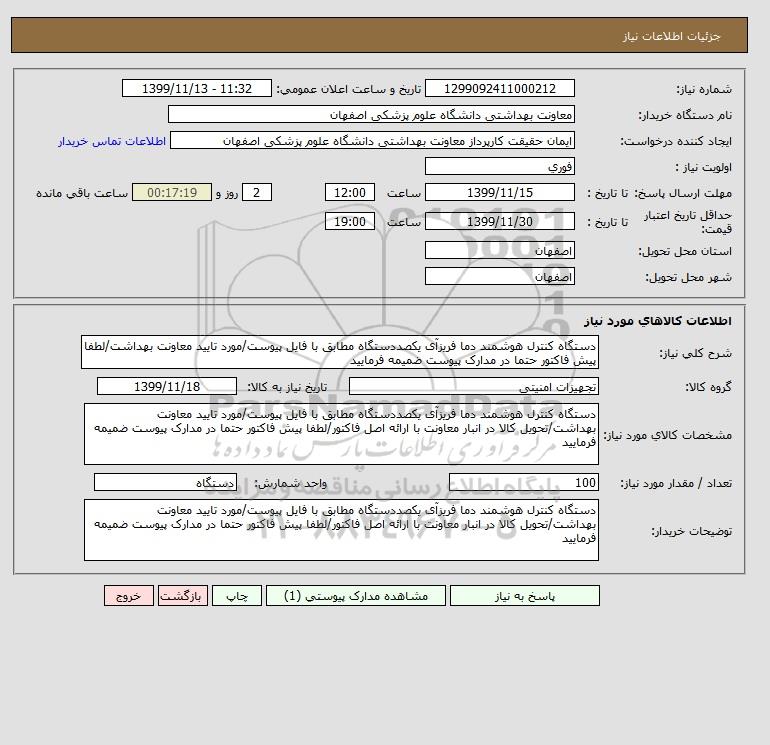Viewport: 770px width, 745px height.
Task: Open مشاهده مدارک پیوستی (1) button
Action: coord(356,596)
